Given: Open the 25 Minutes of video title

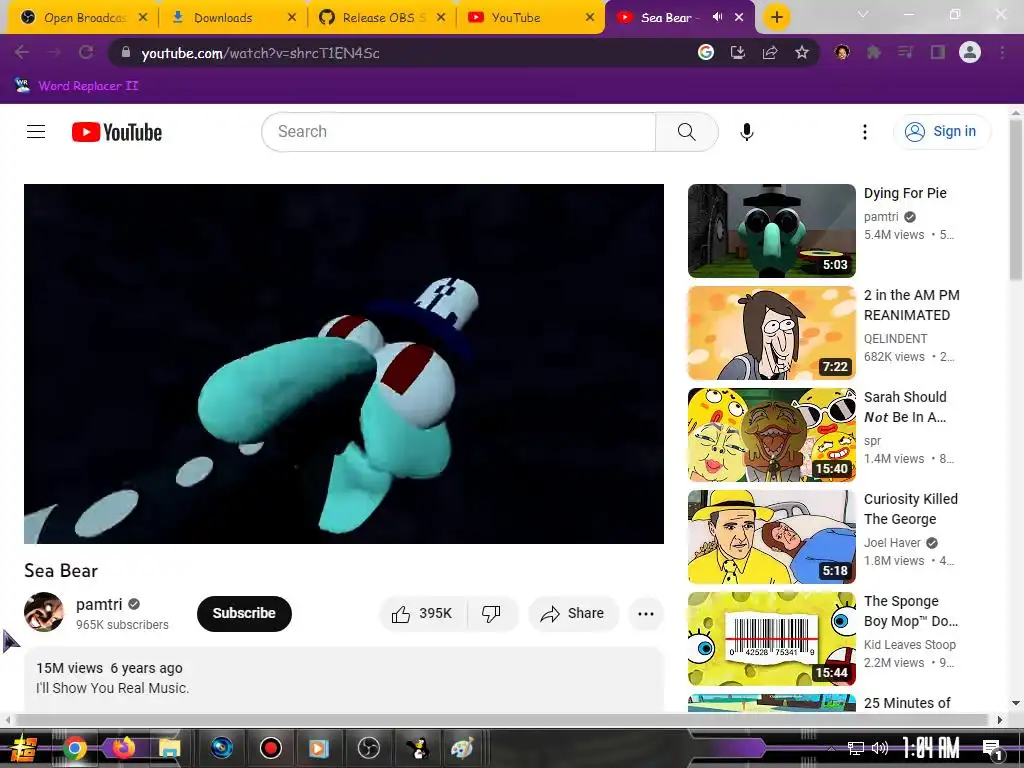Looking at the screenshot, I should coord(907,703).
